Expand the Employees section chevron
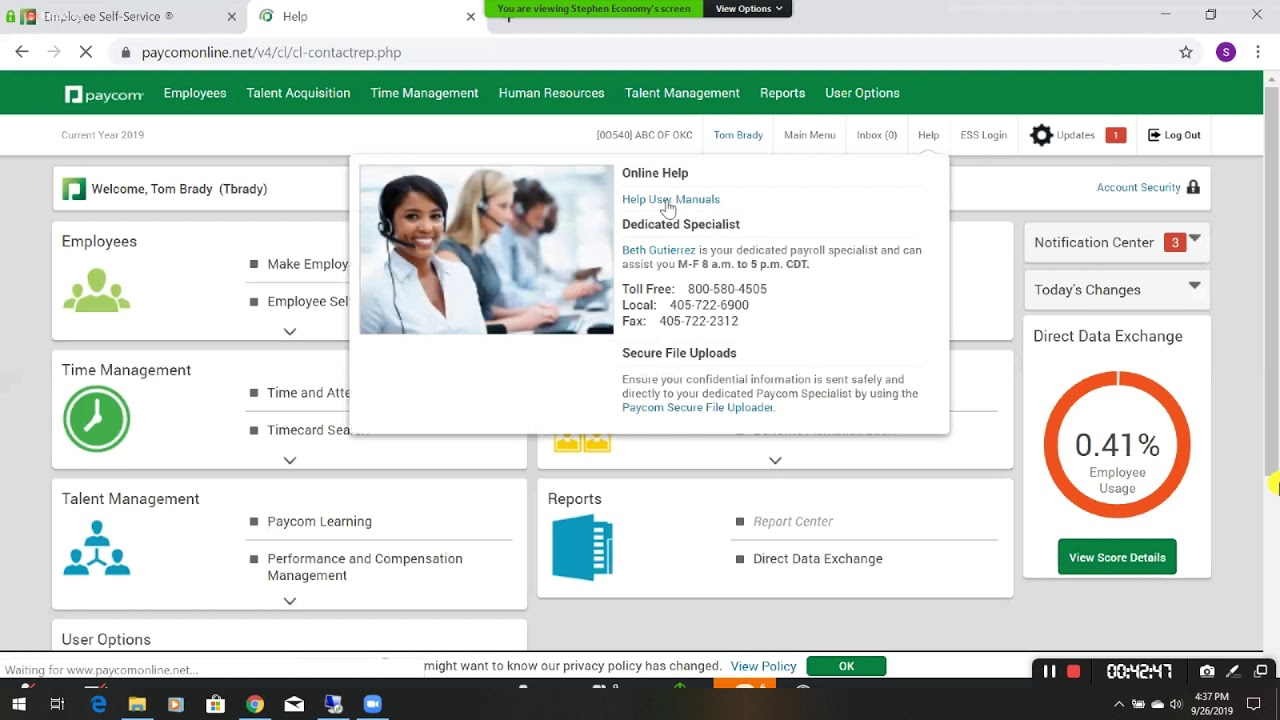 [x=289, y=332]
